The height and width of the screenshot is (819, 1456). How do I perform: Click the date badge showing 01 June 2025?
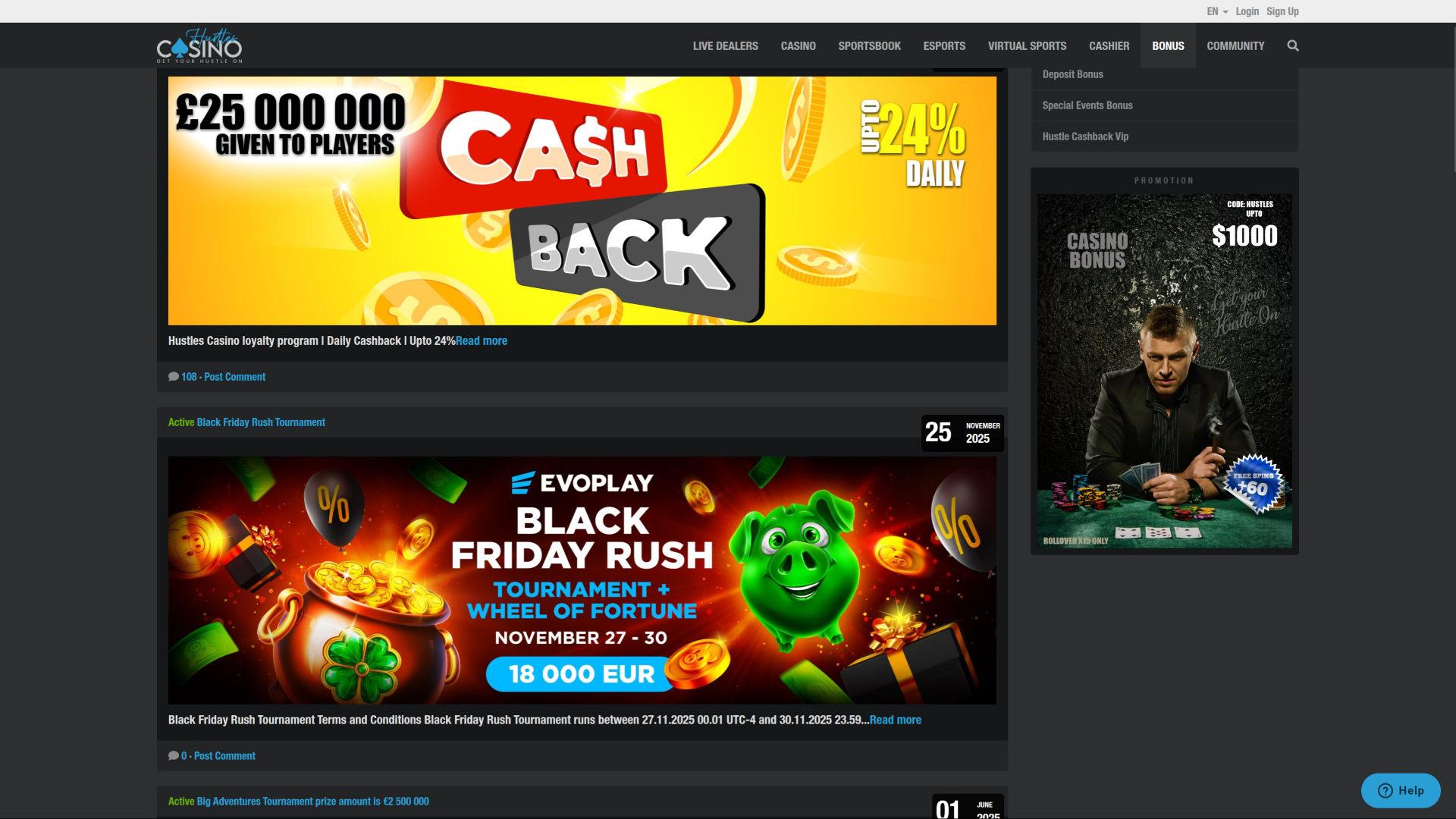coord(968,808)
